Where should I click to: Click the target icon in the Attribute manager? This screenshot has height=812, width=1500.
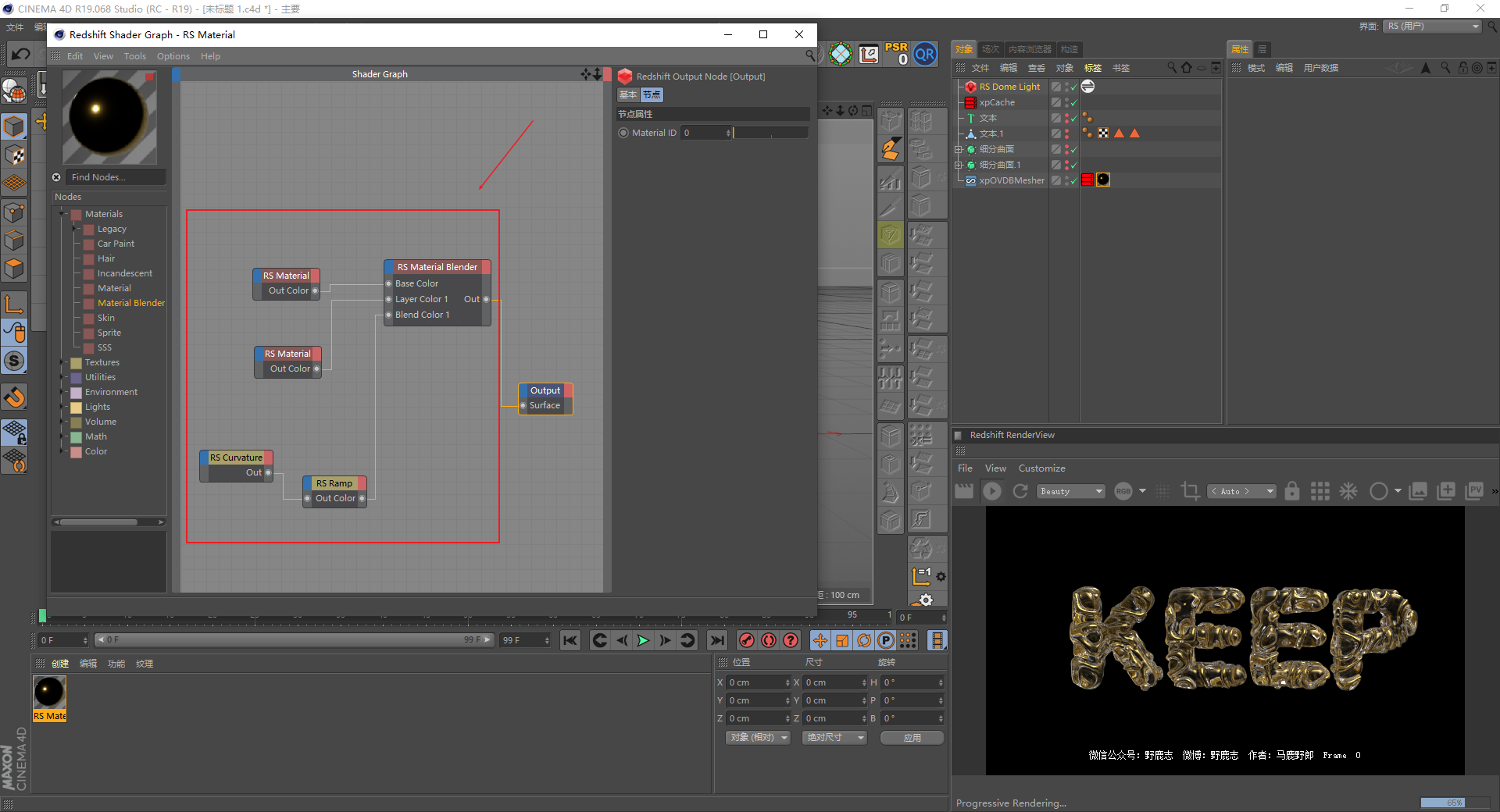coord(1477,68)
